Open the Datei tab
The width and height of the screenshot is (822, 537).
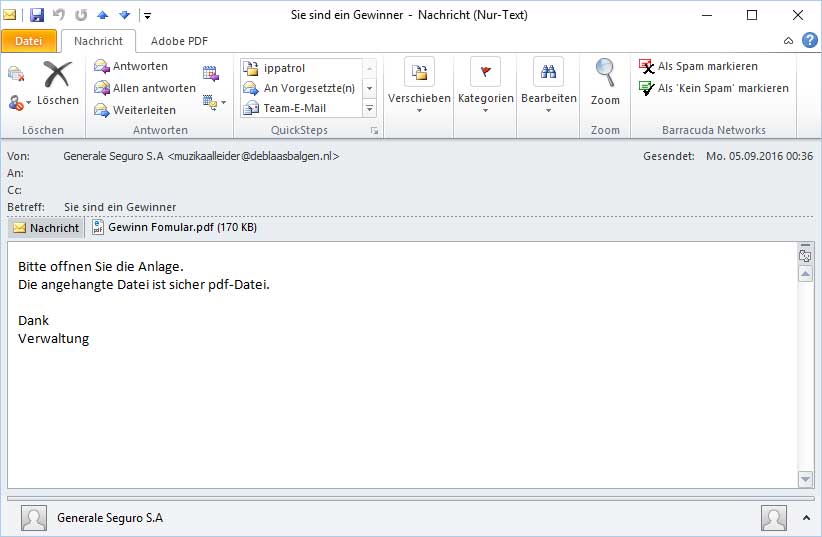tap(29, 41)
